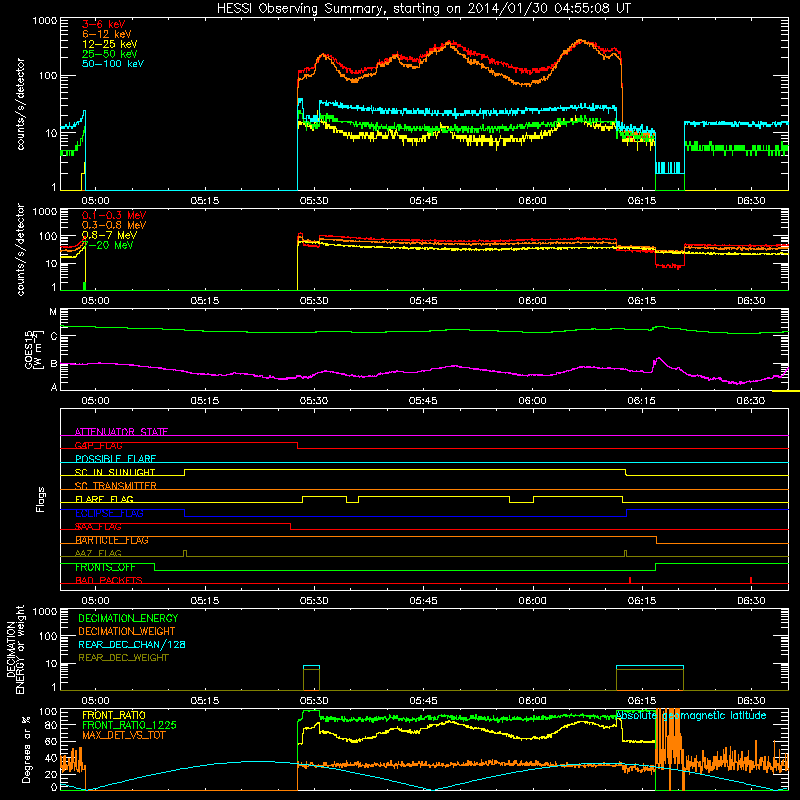Select the PARTICLE_FLAG label
Screen dimensions: 800x800
[112, 540]
